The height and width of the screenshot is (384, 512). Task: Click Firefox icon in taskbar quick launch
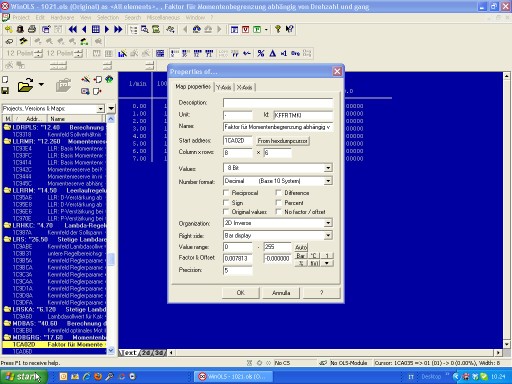pyautogui.click(x=98, y=377)
